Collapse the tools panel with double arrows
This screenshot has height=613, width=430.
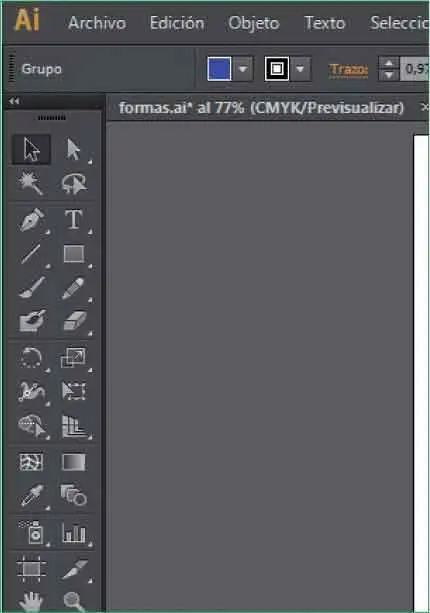[14, 101]
